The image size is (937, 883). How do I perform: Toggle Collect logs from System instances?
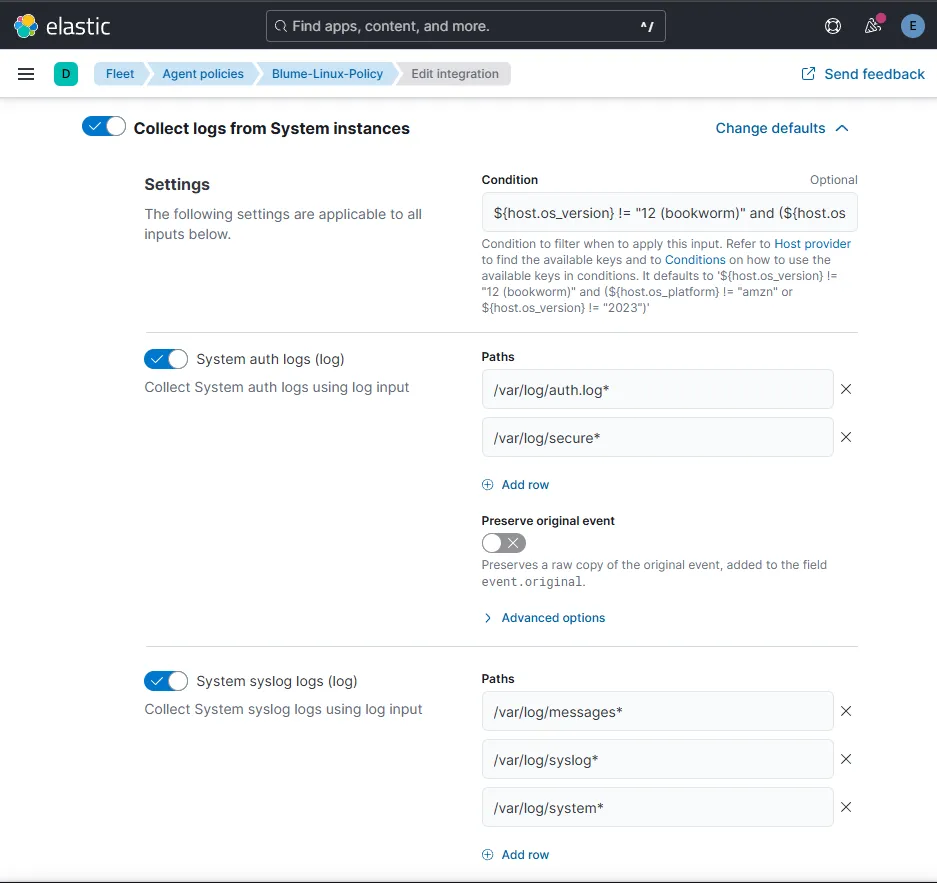pos(104,127)
